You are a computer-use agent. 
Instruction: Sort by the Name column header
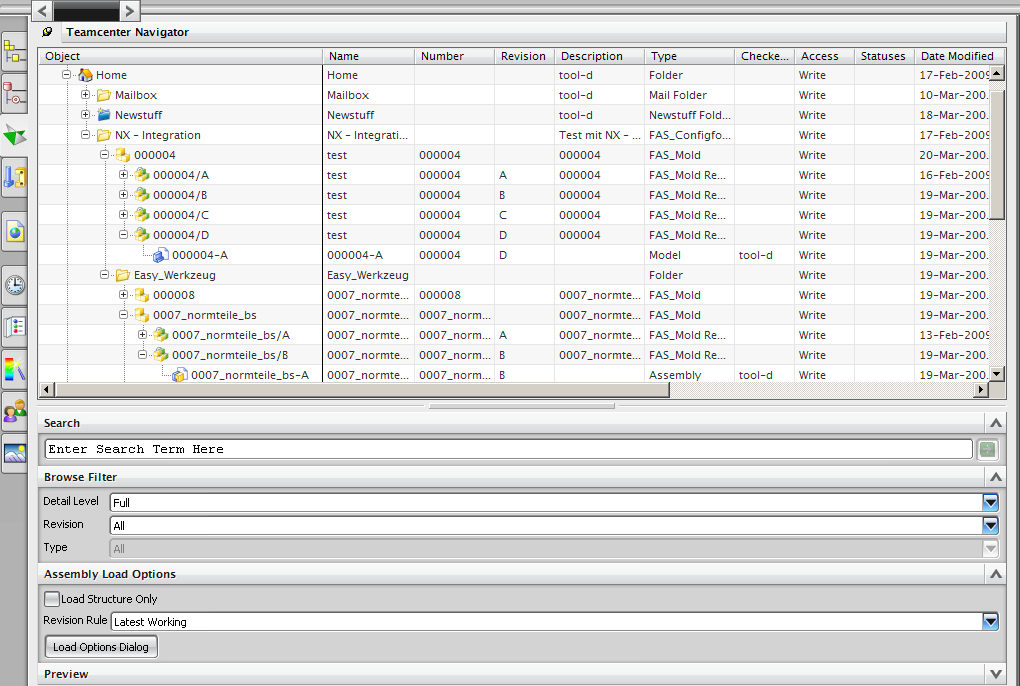(x=368, y=57)
